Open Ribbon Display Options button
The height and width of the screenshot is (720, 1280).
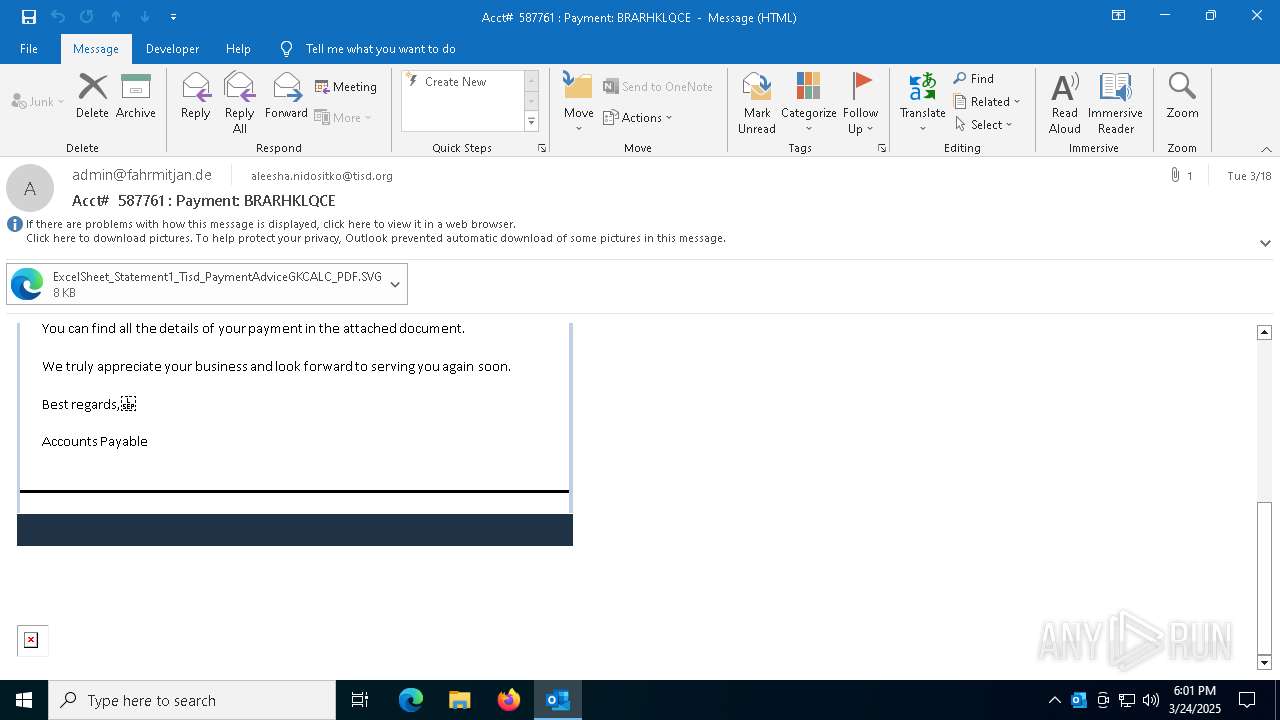pyautogui.click(x=1119, y=16)
